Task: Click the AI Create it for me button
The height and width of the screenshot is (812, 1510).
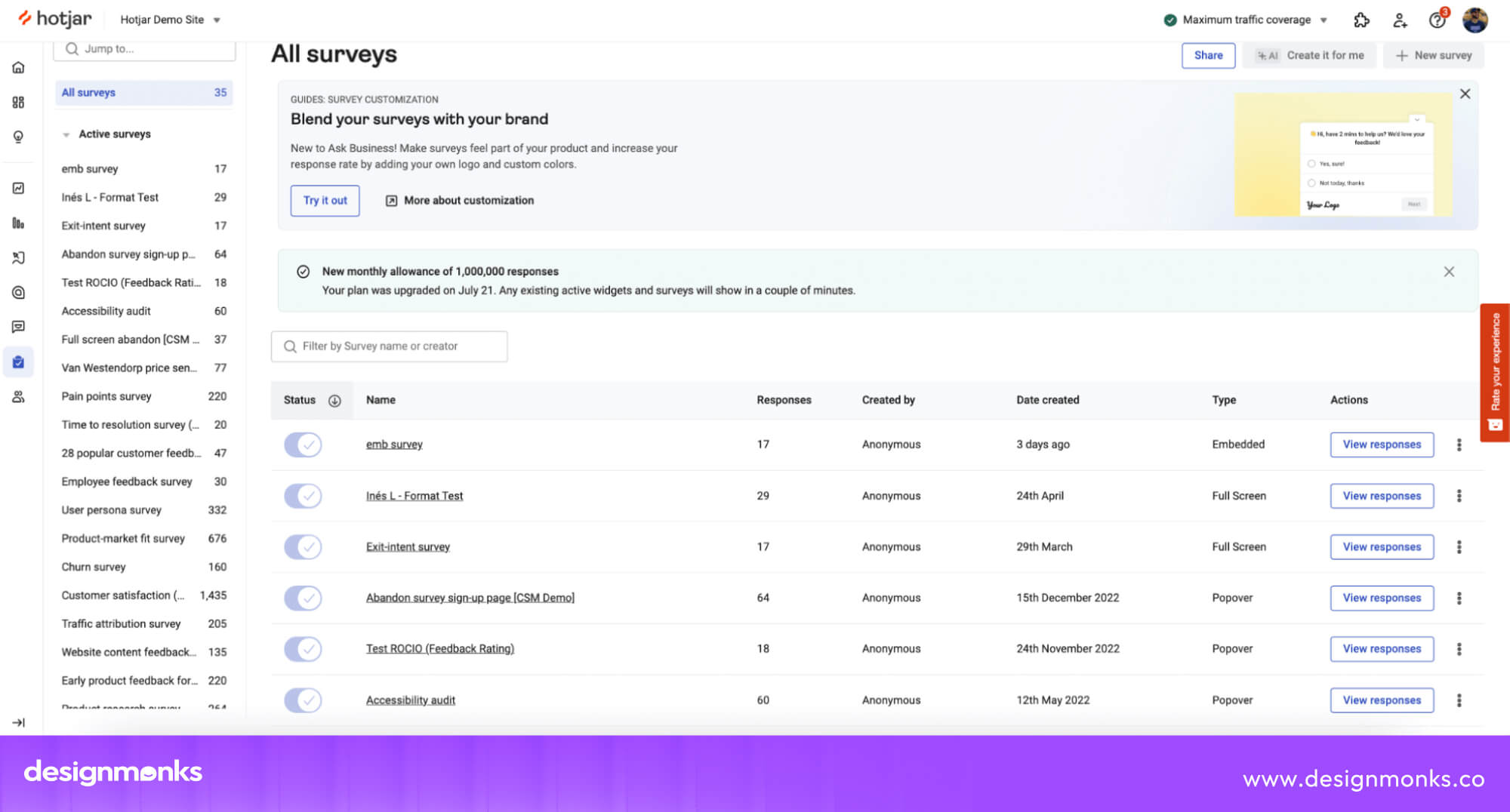Action: click(x=1309, y=55)
